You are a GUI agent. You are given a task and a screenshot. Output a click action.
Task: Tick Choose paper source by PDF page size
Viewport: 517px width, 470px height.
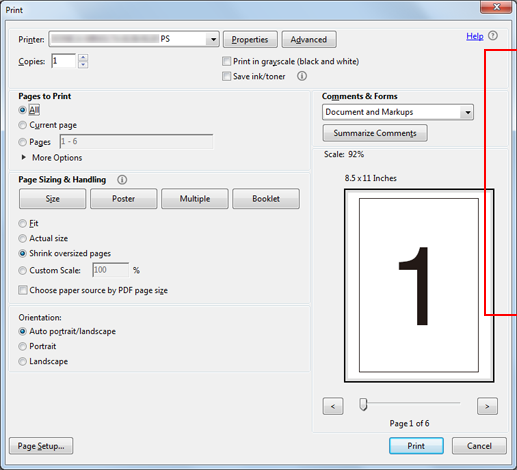click(x=23, y=290)
